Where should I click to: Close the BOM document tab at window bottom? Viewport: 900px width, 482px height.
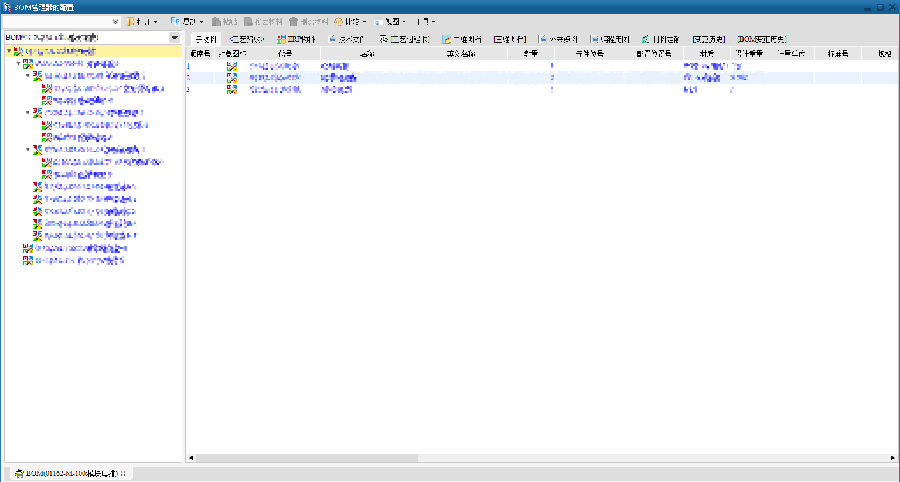tap(124, 473)
